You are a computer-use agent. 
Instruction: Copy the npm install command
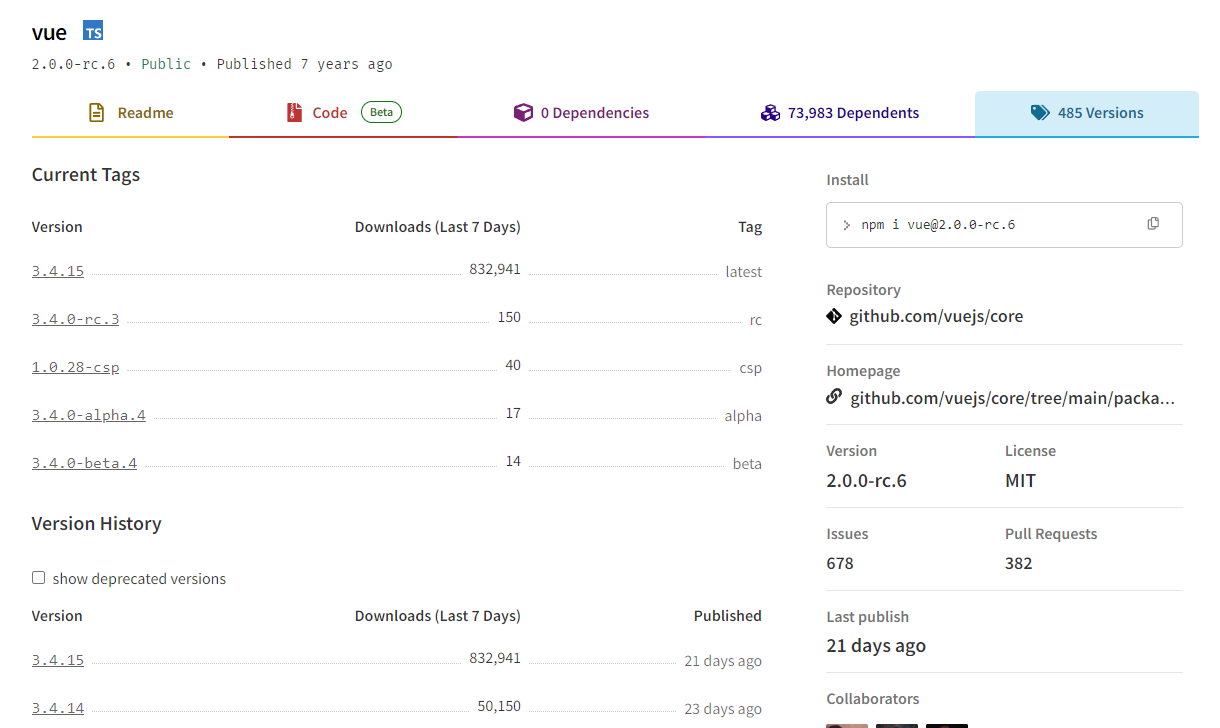(x=1153, y=224)
